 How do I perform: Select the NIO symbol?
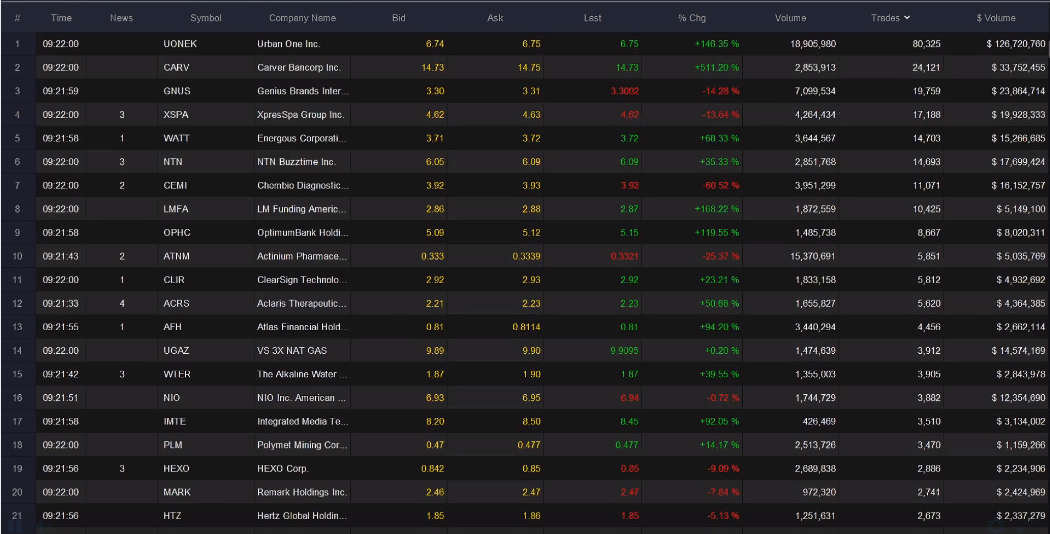tap(171, 397)
